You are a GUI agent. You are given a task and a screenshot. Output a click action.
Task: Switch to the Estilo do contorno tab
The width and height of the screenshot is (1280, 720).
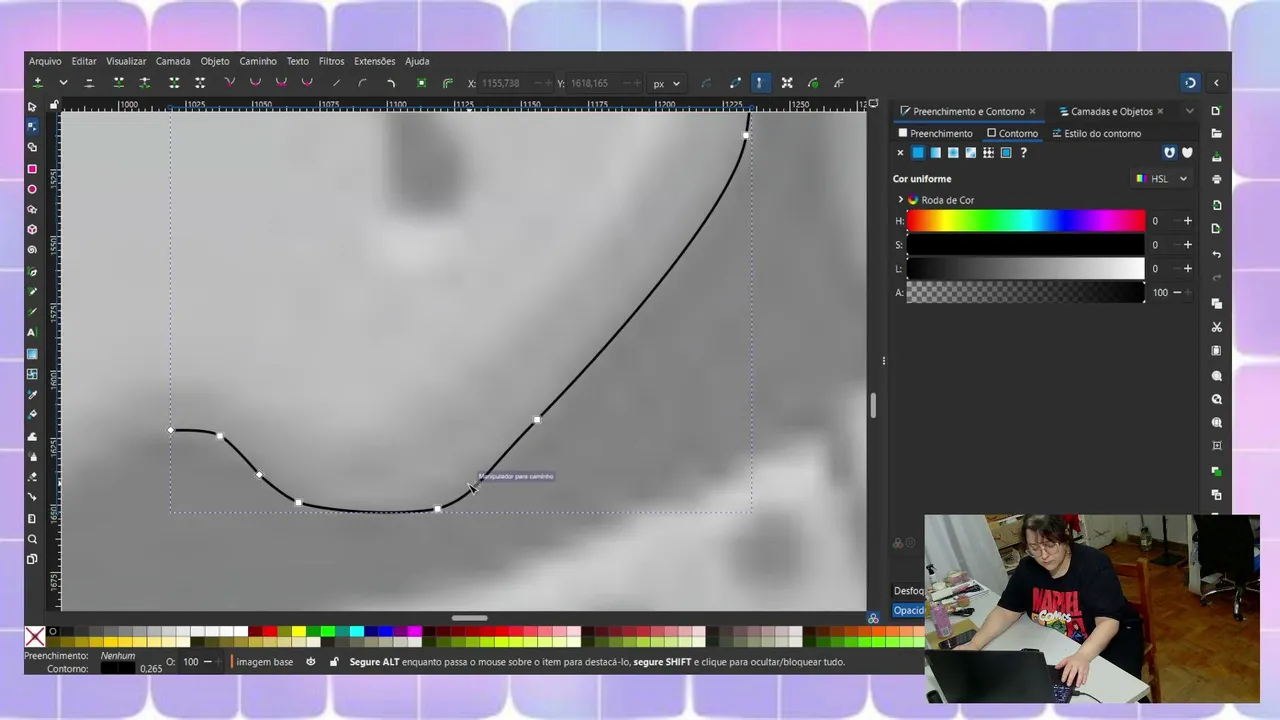coord(1096,133)
